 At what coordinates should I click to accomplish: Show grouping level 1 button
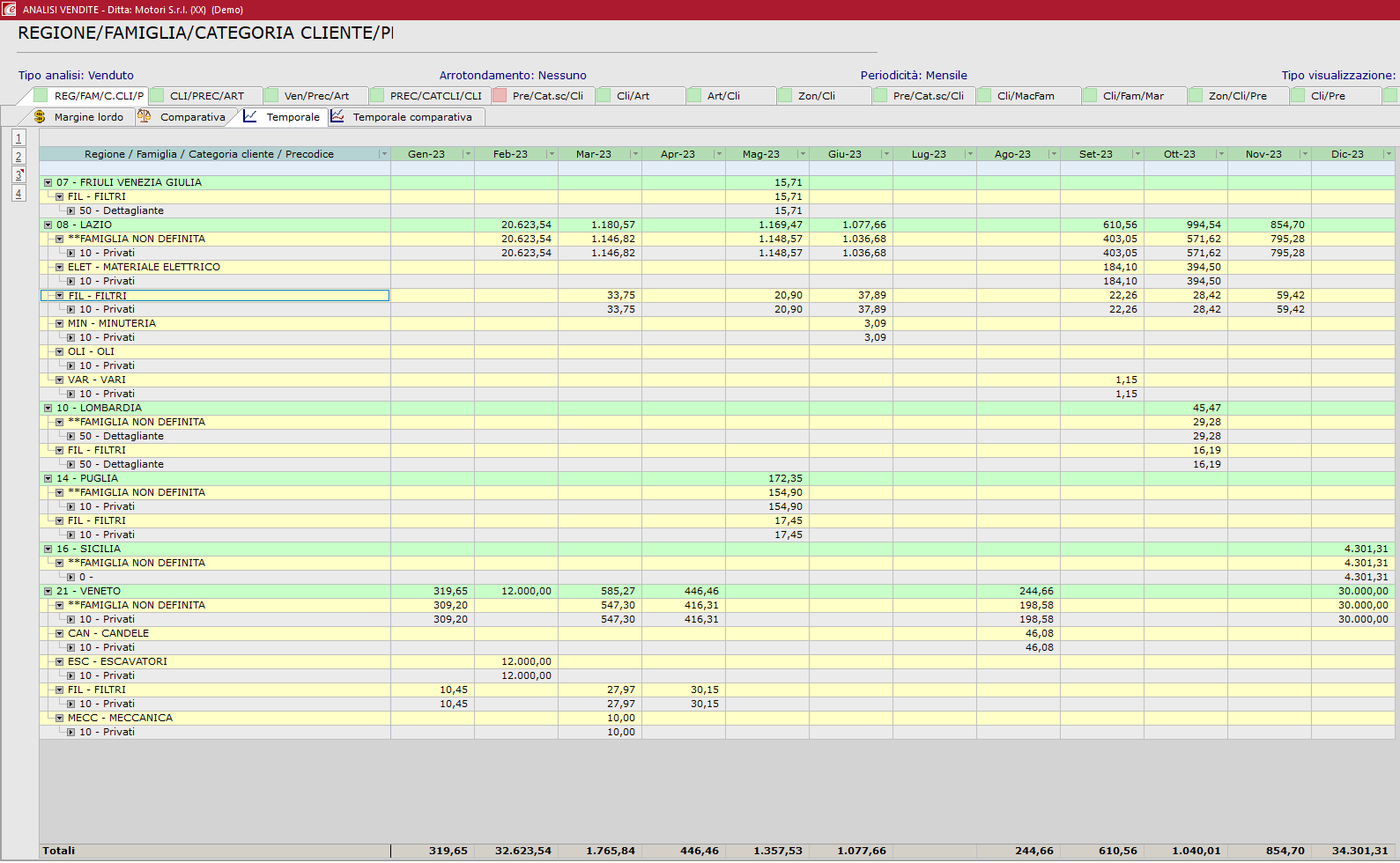(19, 138)
